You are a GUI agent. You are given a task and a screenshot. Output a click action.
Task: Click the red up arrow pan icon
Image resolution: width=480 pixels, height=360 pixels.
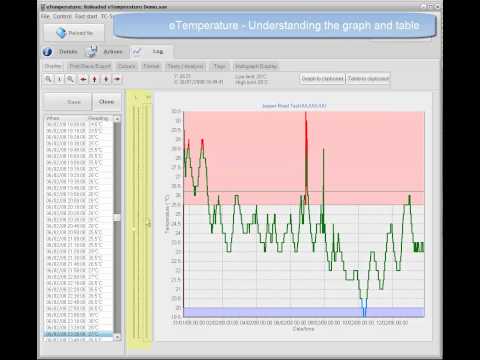95,79
